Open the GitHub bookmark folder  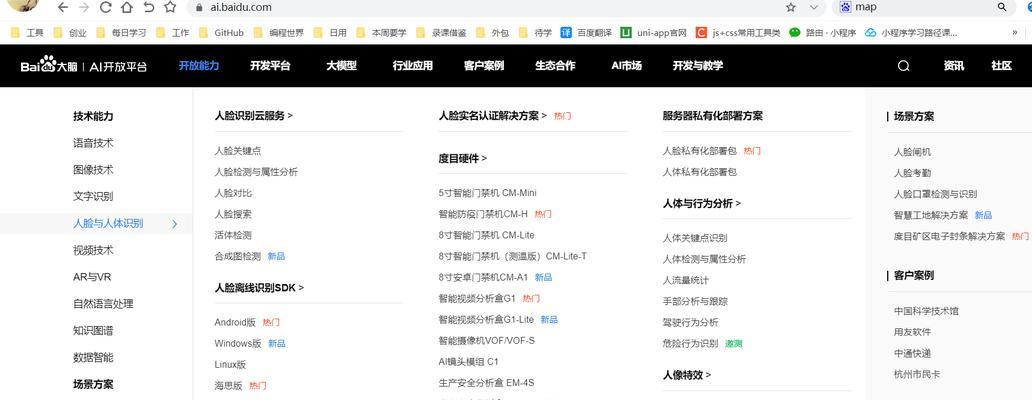tap(220, 32)
